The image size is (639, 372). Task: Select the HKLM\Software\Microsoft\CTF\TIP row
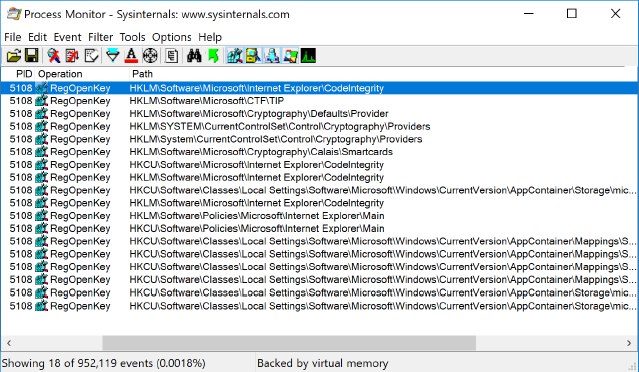point(320,101)
